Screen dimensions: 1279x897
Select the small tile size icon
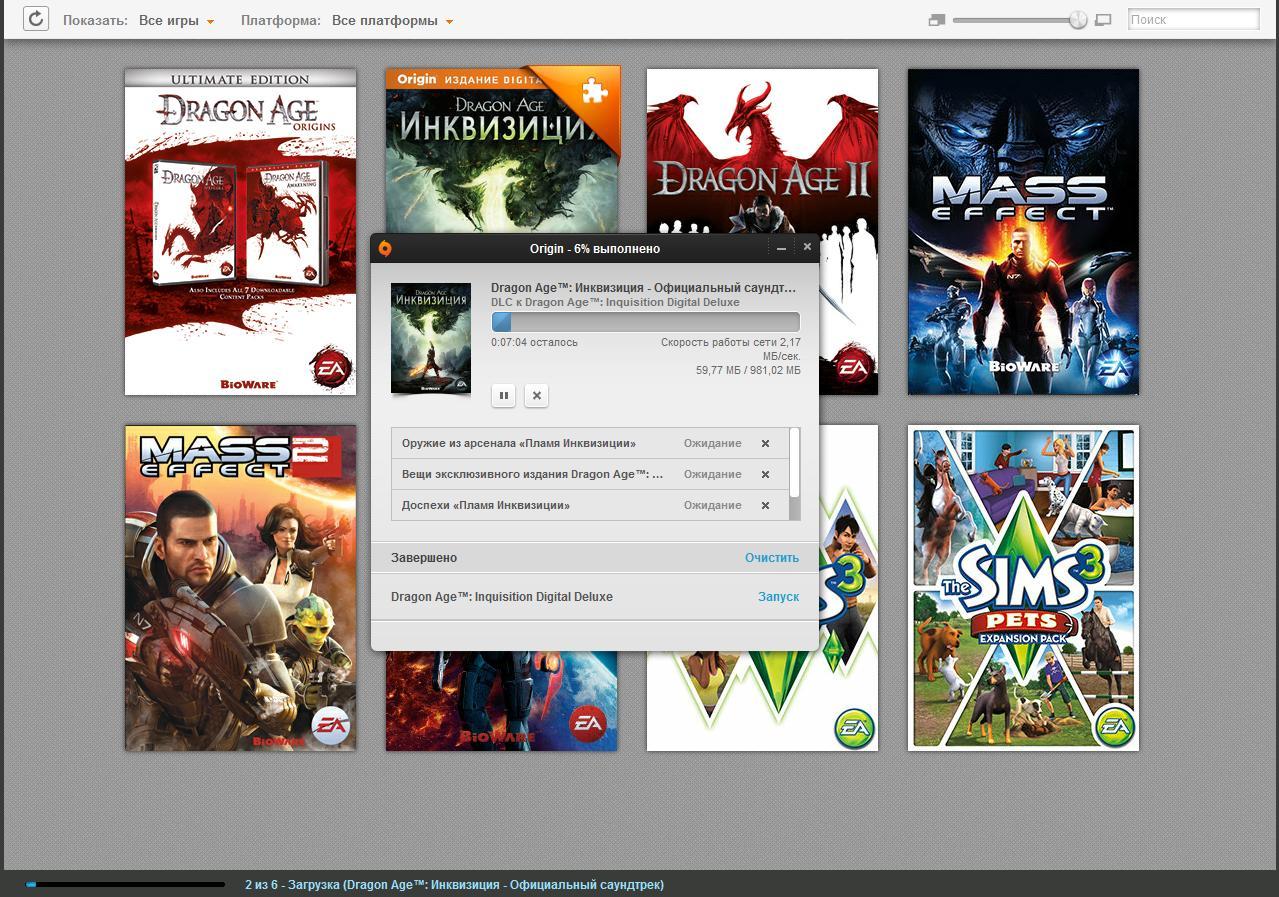(x=937, y=20)
